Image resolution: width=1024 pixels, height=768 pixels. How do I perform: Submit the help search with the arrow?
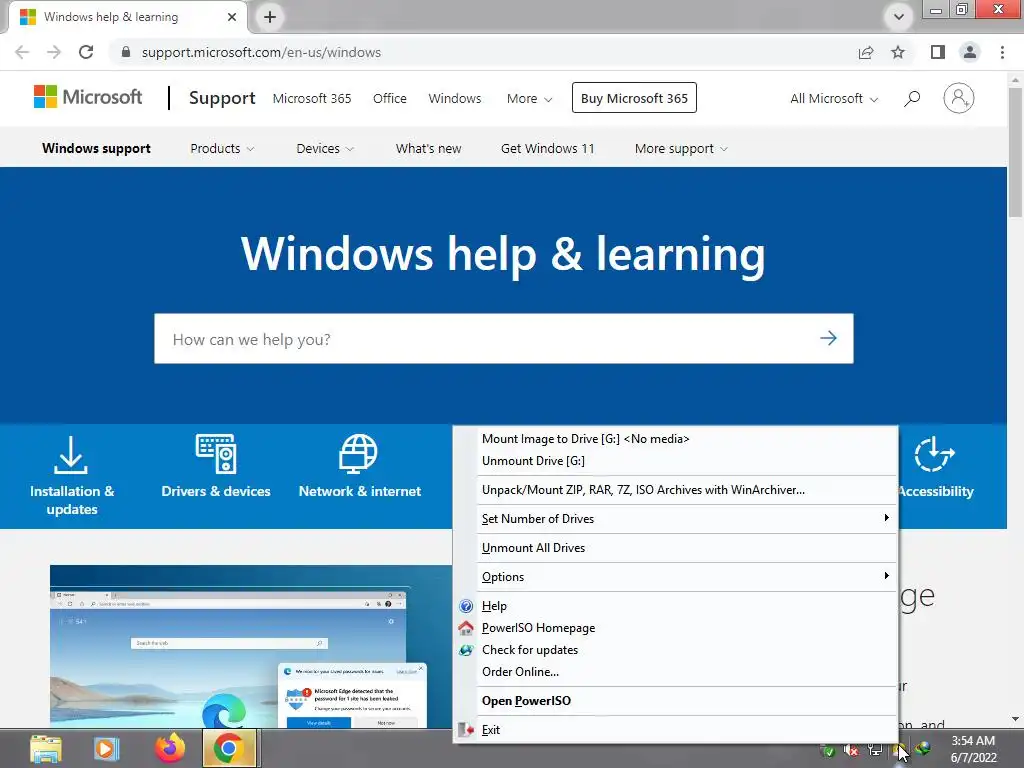click(x=828, y=338)
